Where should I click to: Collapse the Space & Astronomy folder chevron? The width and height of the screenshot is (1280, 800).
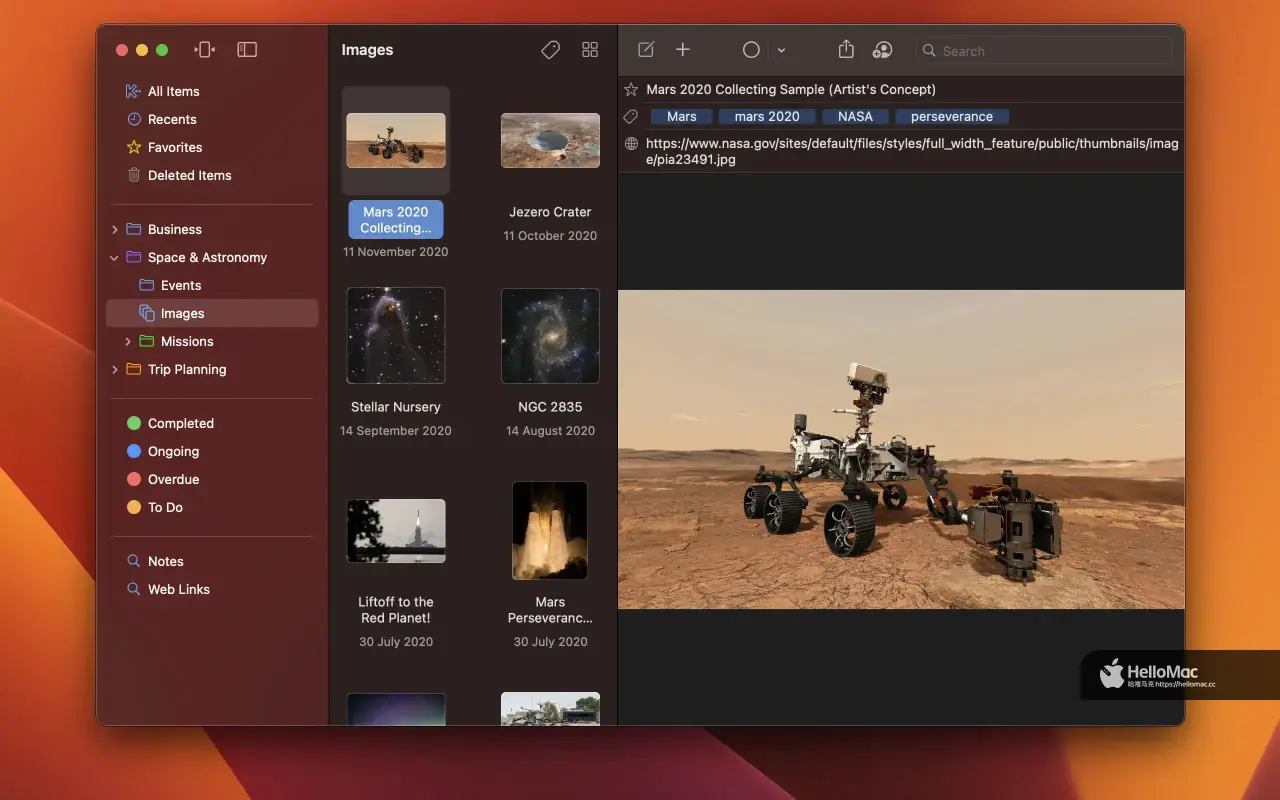[114, 257]
